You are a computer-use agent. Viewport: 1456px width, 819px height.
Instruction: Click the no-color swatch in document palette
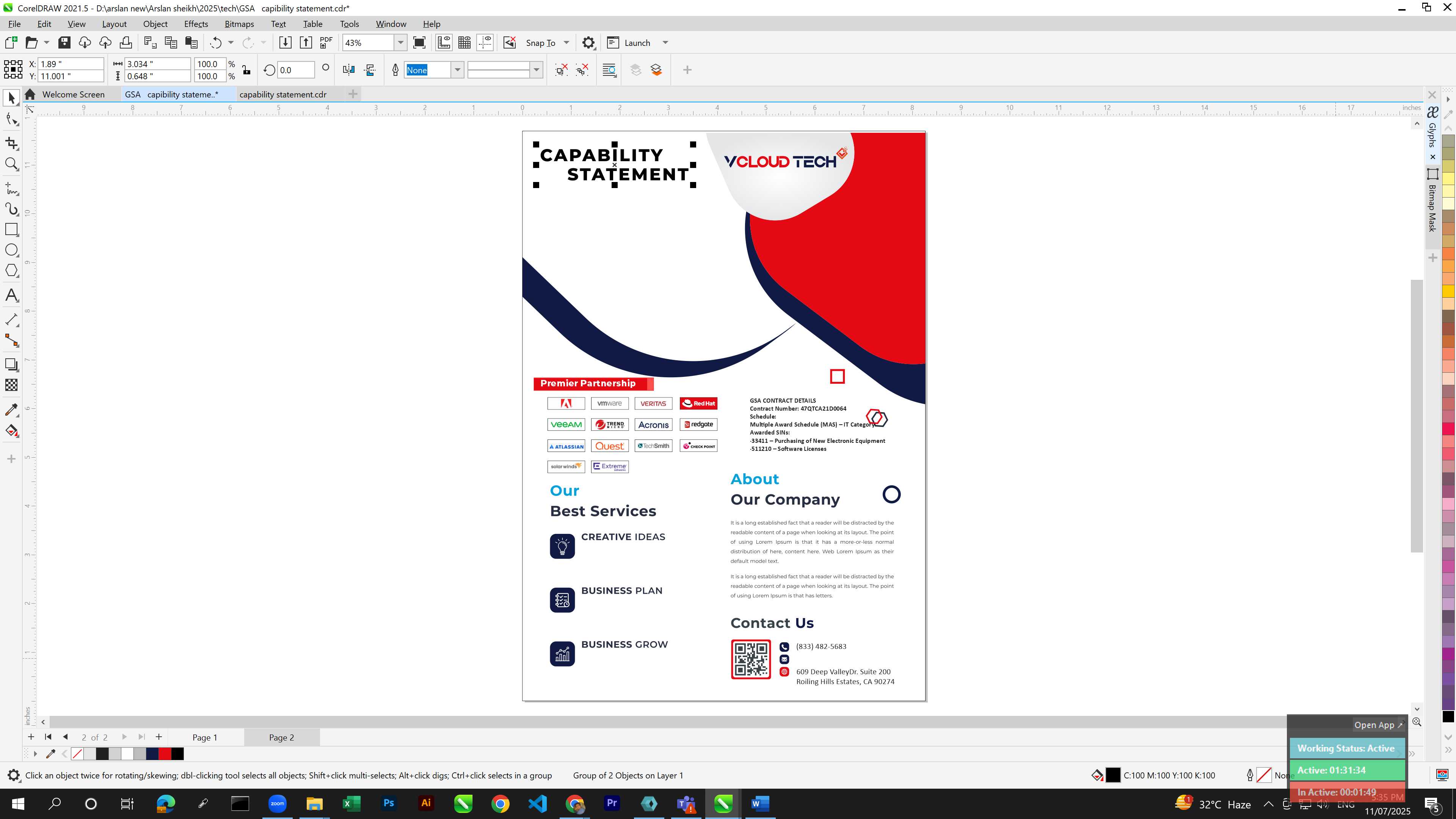(77, 753)
